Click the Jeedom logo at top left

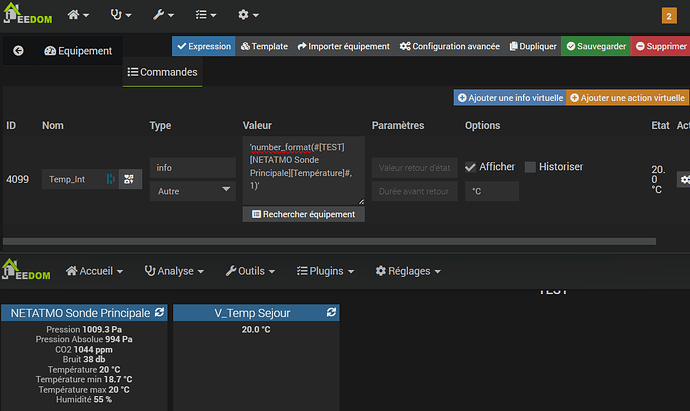pos(27,14)
